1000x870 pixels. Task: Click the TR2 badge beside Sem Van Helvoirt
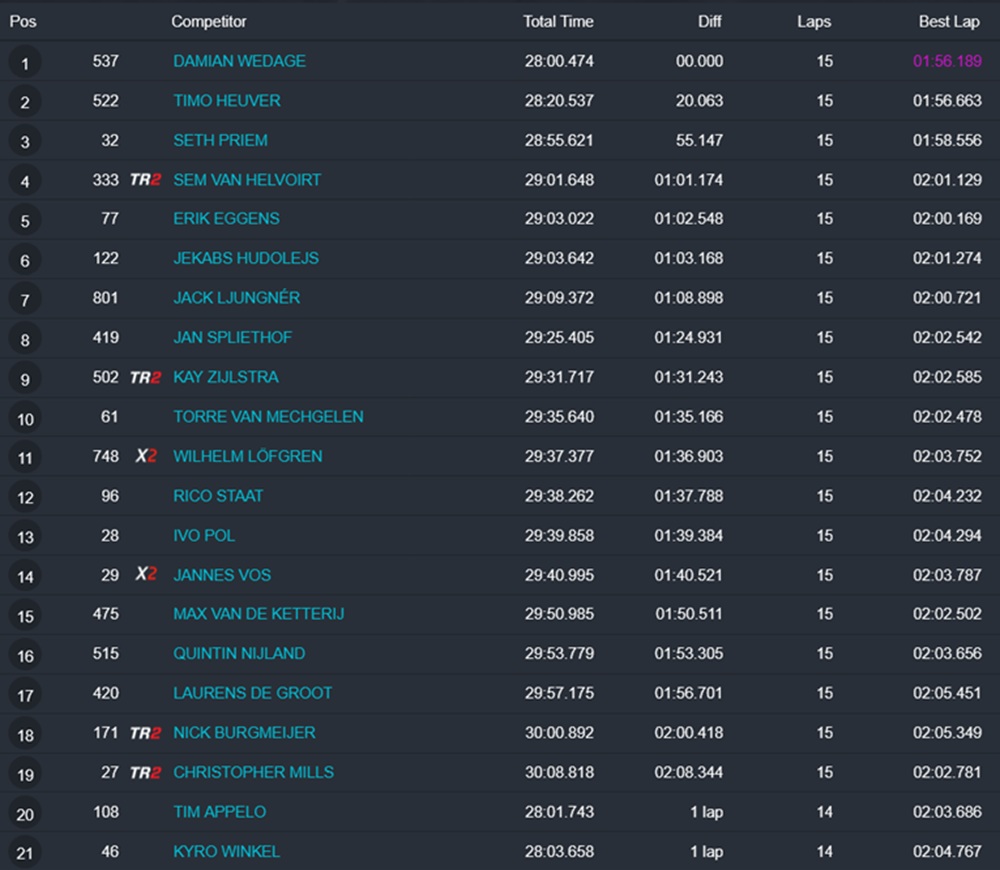point(145,180)
